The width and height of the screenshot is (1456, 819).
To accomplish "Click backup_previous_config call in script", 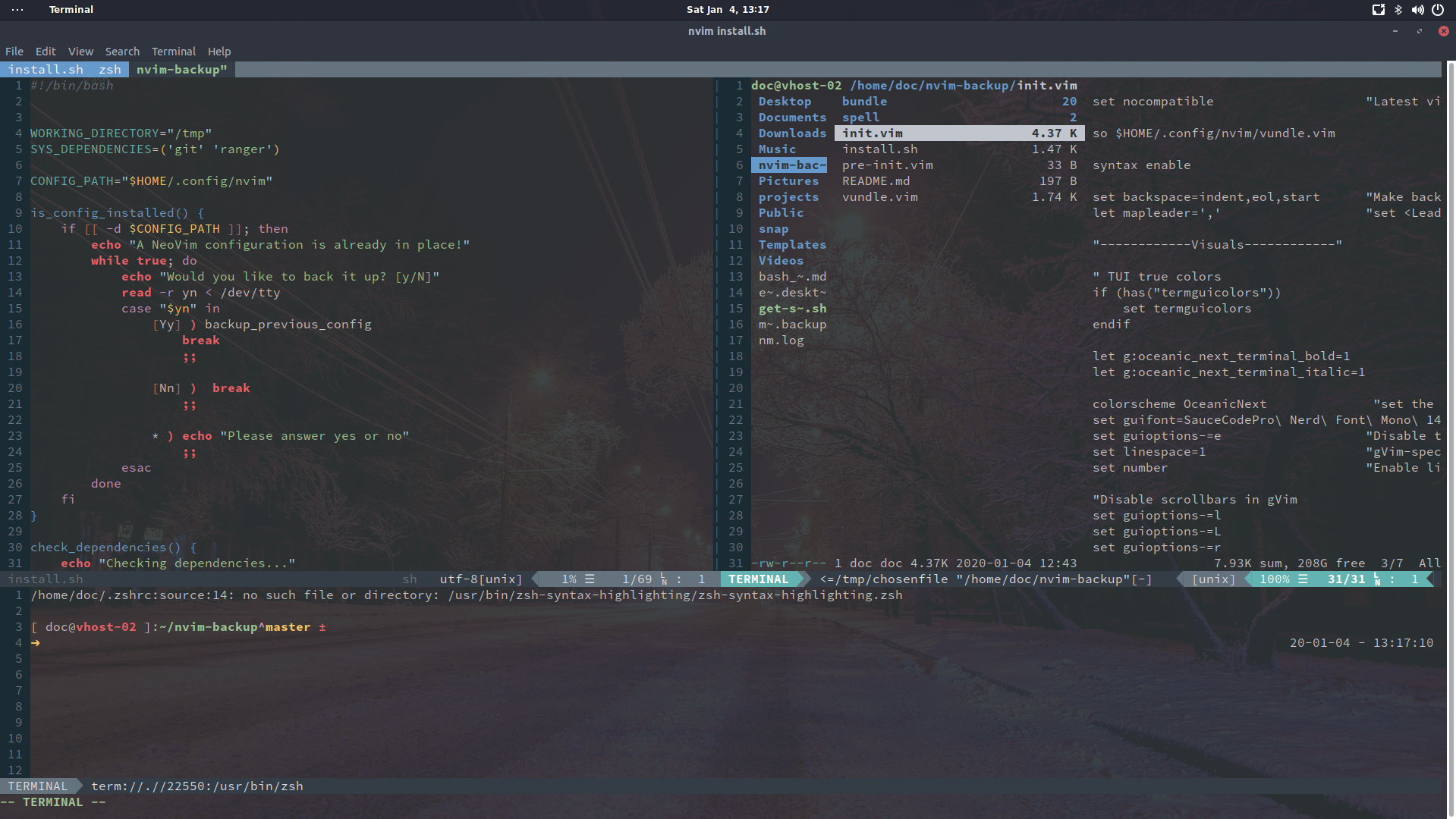I will pyautogui.click(x=288, y=325).
